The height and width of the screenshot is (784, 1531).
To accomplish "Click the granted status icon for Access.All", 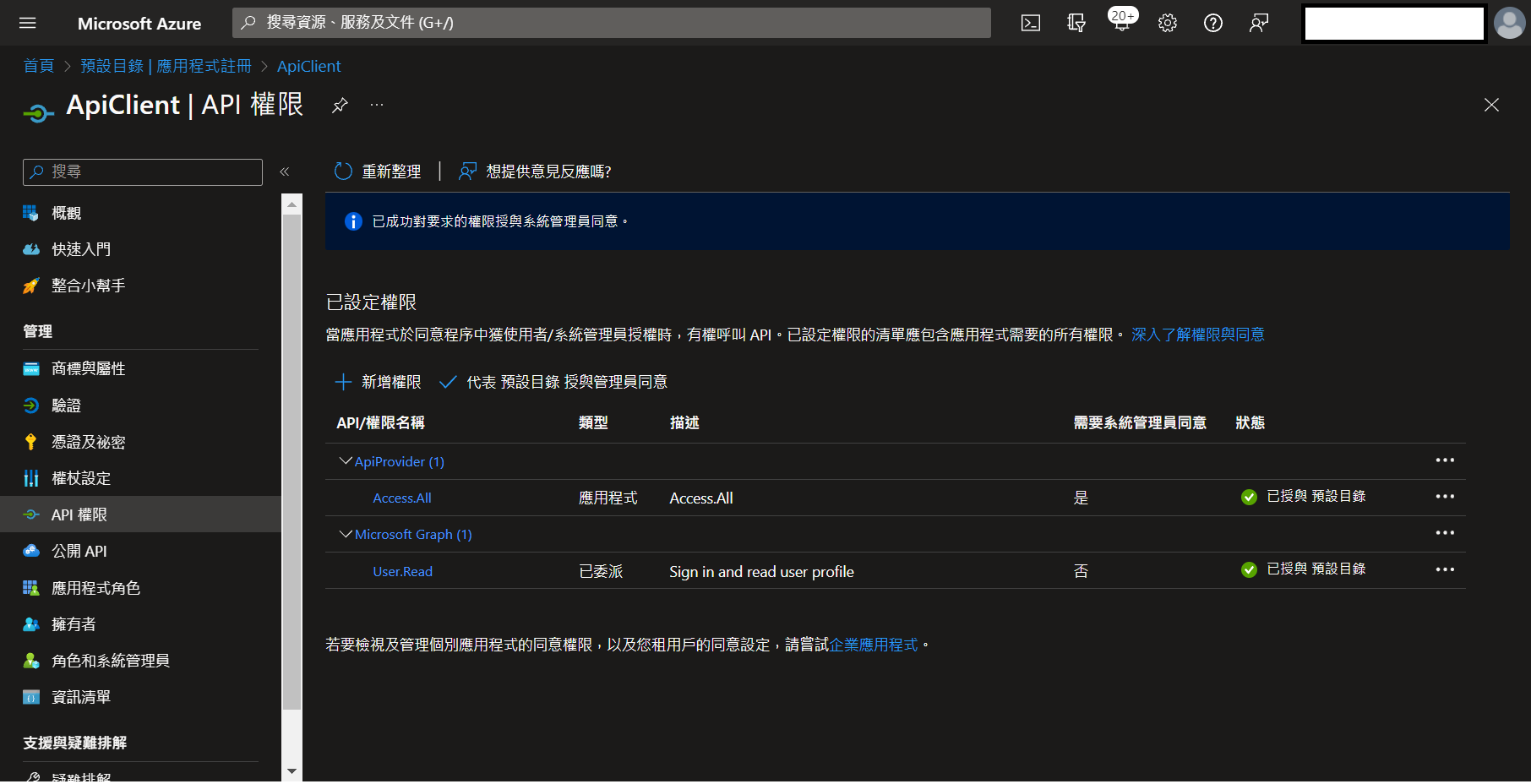I will [x=1249, y=497].
